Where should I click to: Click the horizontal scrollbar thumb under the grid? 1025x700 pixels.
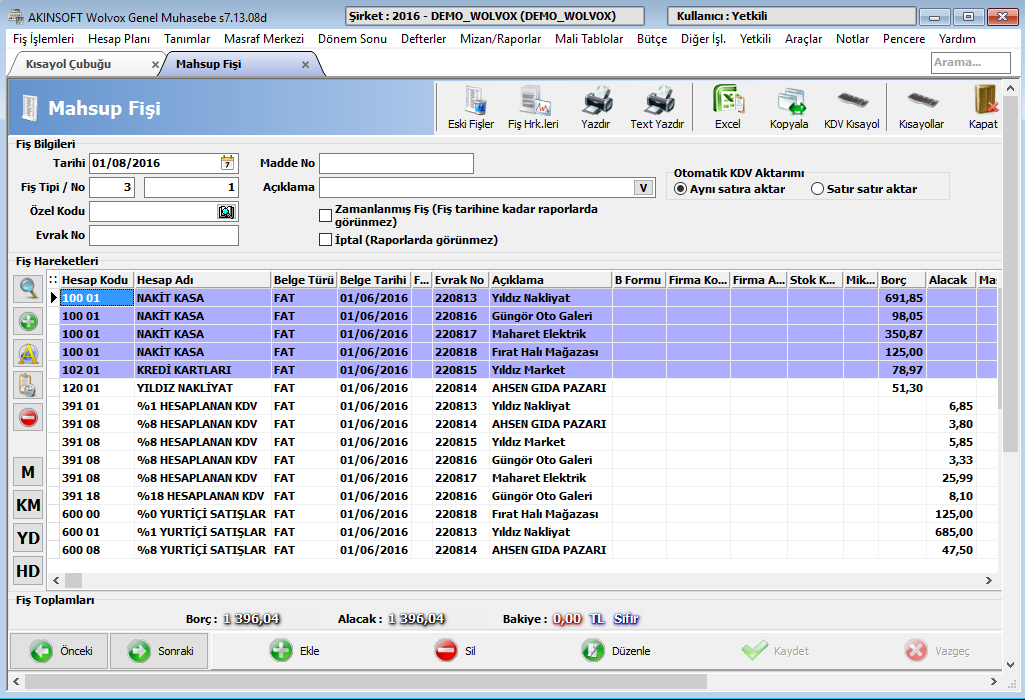click(x=73, y=580)
